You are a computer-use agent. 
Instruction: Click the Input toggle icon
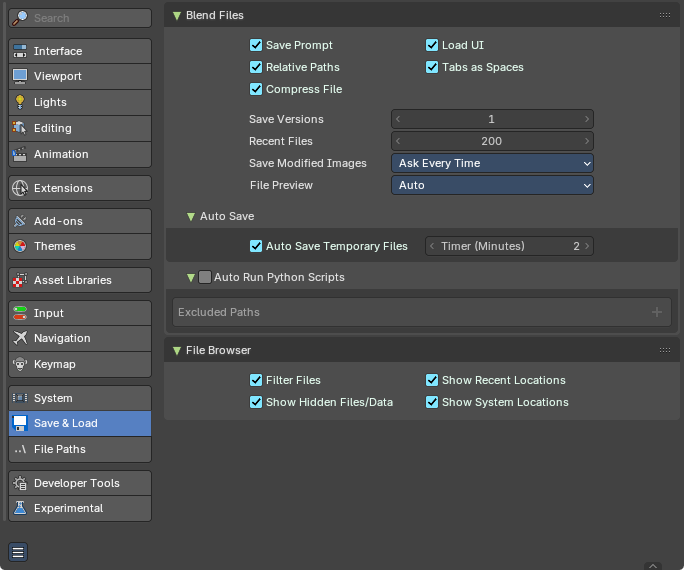click(x=20, y=313)
